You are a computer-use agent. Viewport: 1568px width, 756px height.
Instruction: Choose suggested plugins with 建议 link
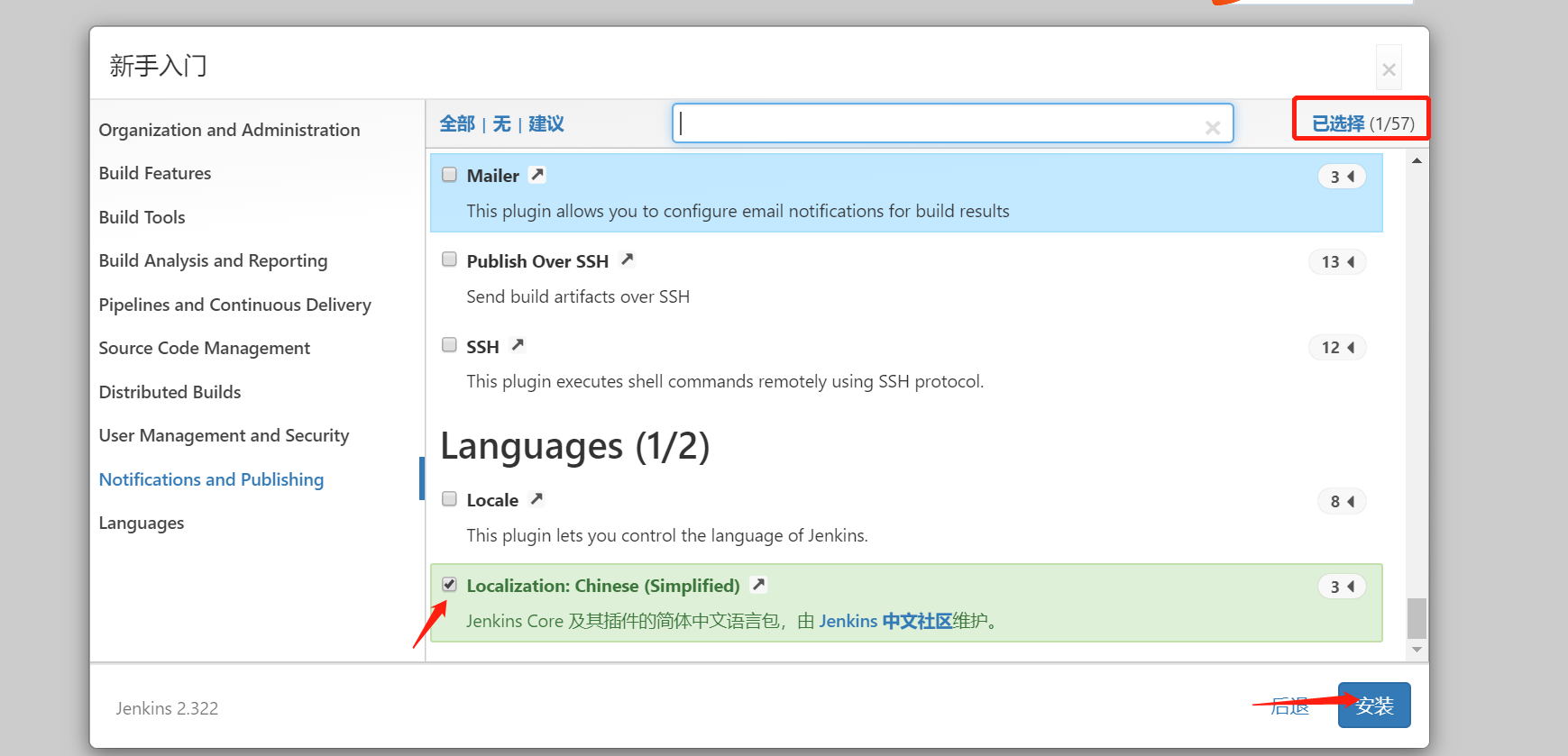(546, 123)
